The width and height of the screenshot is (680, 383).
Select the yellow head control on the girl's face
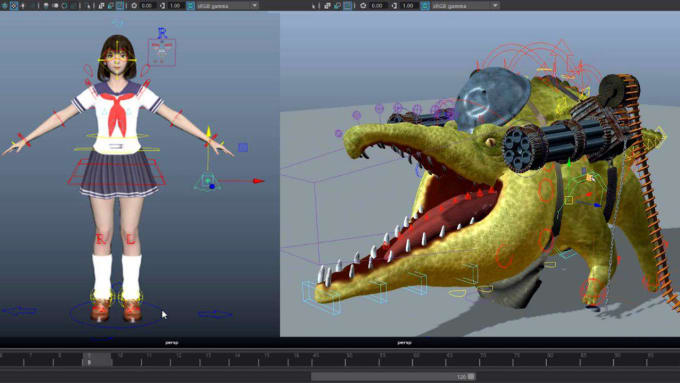(x=117, y=60)
